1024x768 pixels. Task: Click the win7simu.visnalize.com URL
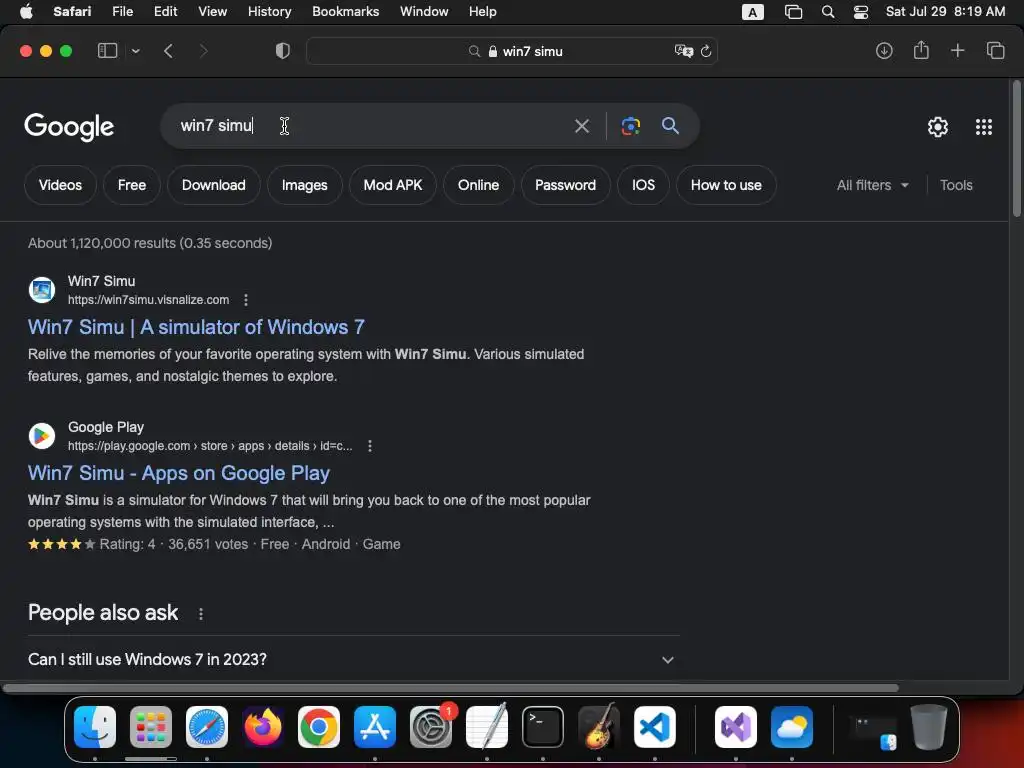pos(148,300)
